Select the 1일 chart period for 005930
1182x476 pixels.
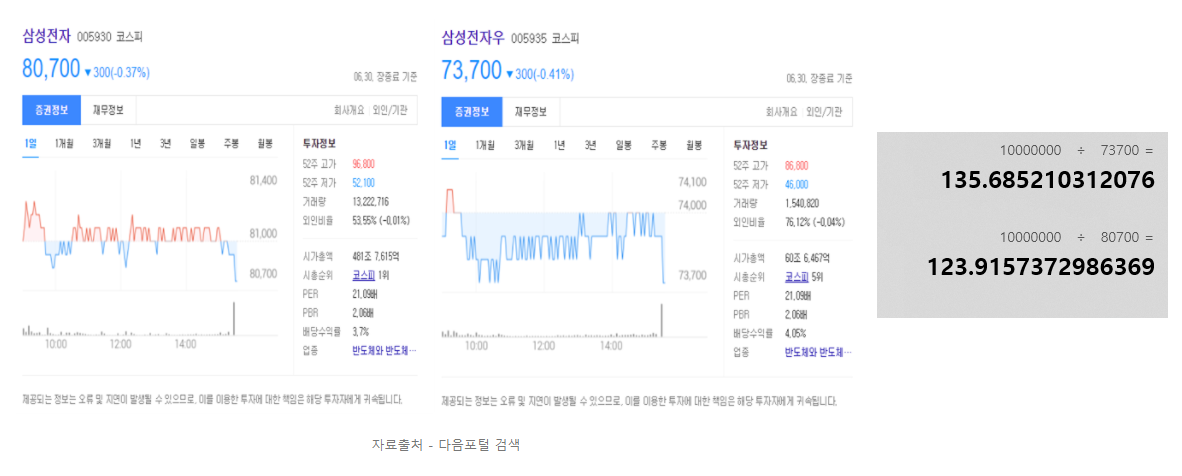pos(30,143)
